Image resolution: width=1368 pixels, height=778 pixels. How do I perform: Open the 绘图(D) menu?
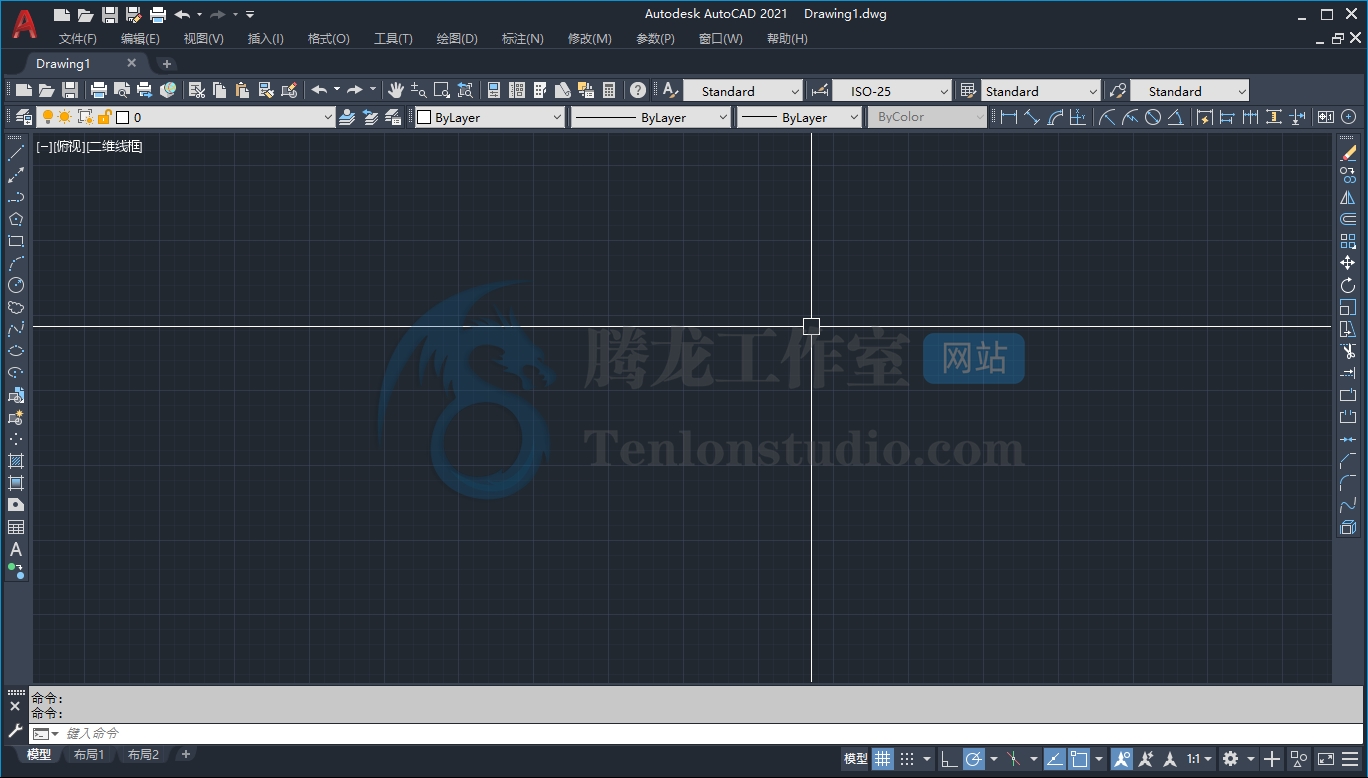(x=457, y=39)
